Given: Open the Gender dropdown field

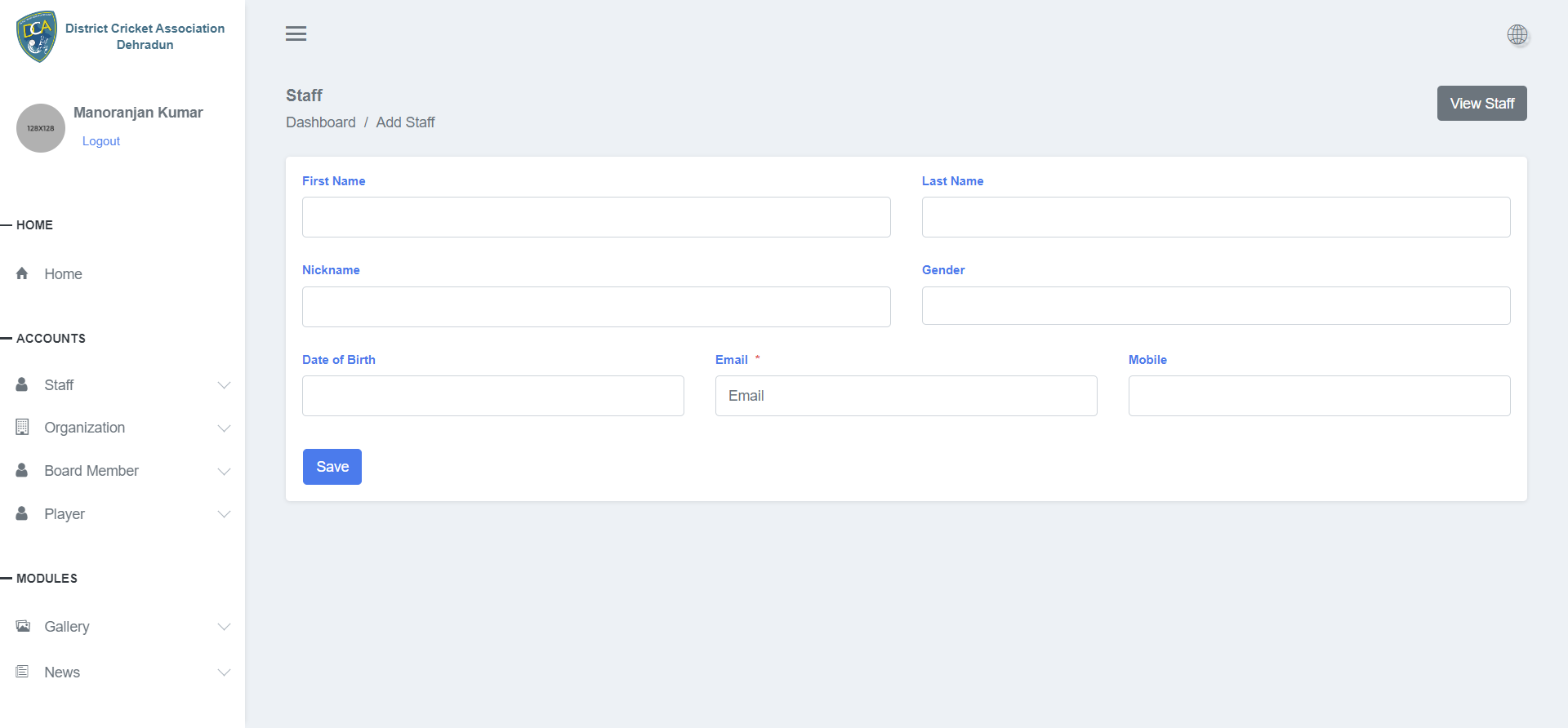Looking at the screenshot, I should [x=1215, y=306].
